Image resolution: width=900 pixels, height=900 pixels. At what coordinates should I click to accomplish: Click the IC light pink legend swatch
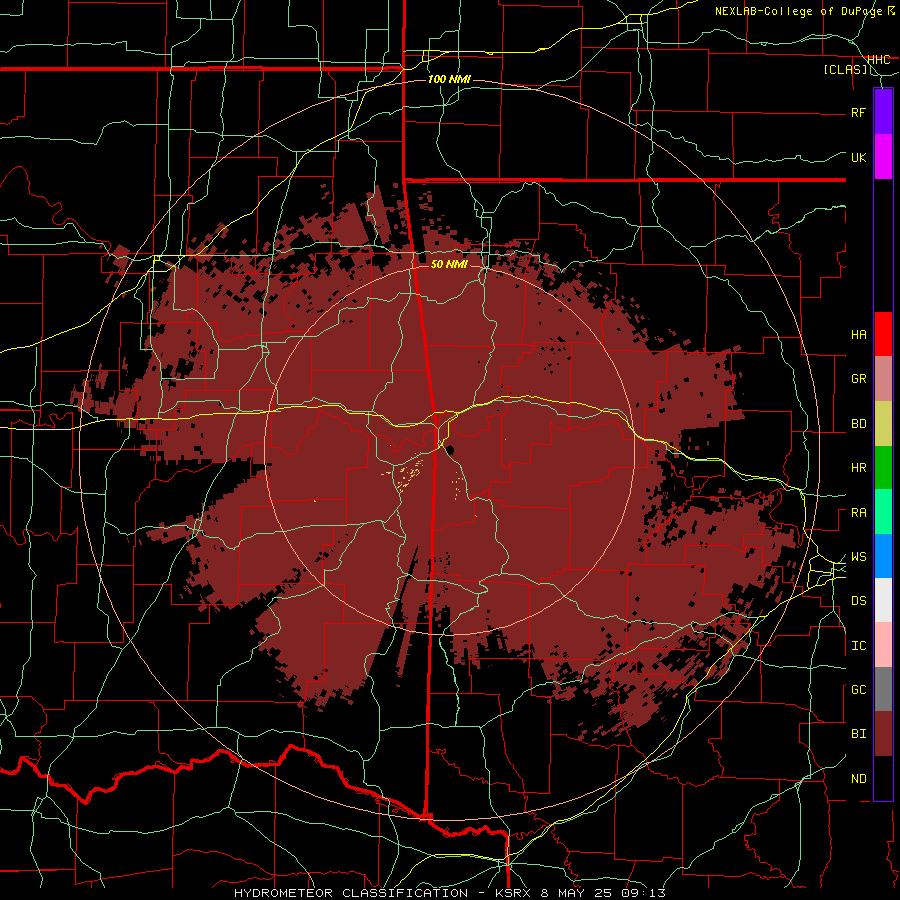[x=883, y=645]
